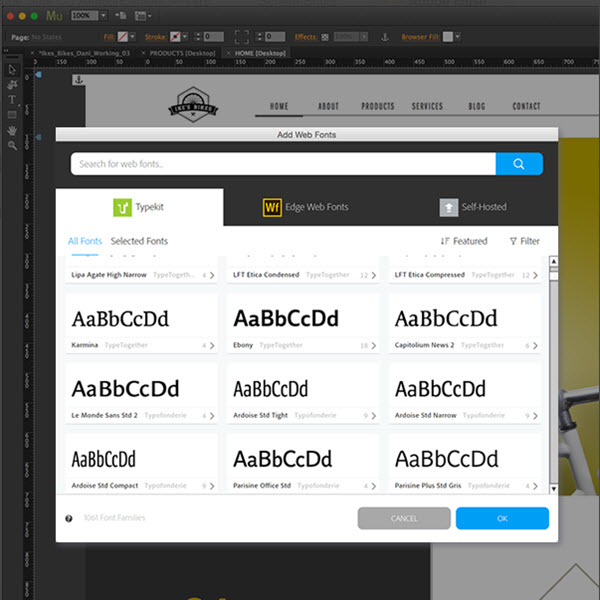Select the Rectangle tool
This screenshot has height=600, width=600.
(12, 115)
